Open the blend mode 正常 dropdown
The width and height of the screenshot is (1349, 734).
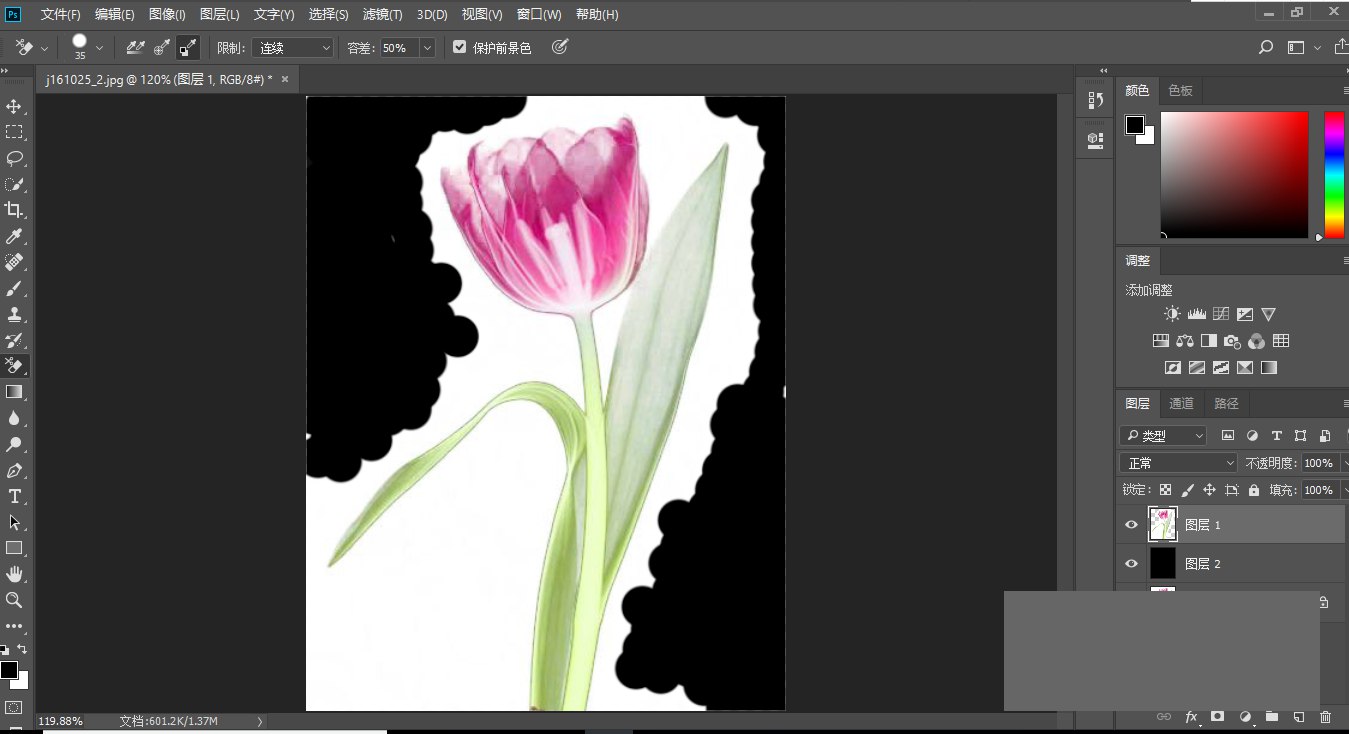click(x=1177, y=462)
